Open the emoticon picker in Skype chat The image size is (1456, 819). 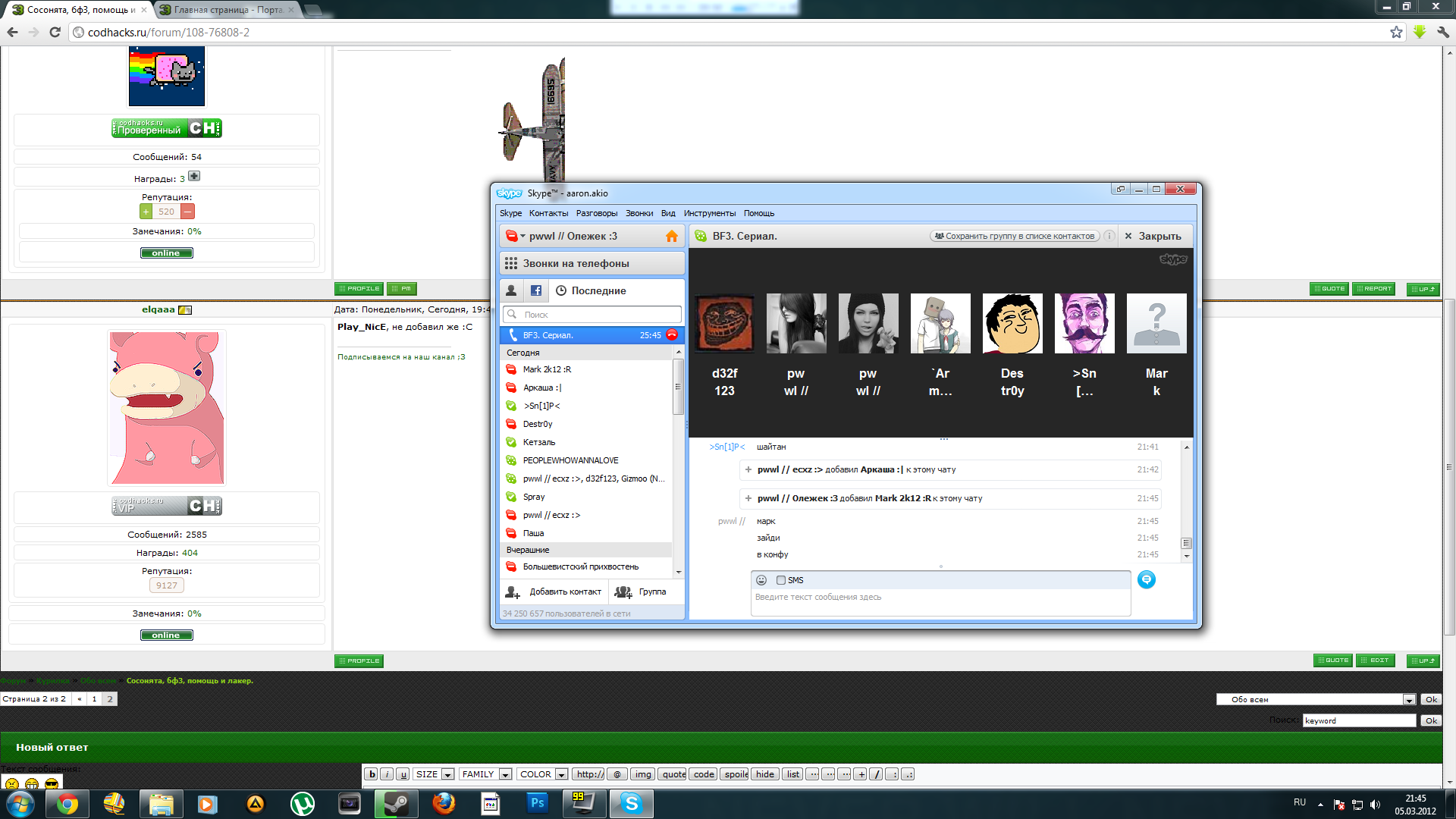click(x=761, y=580)
